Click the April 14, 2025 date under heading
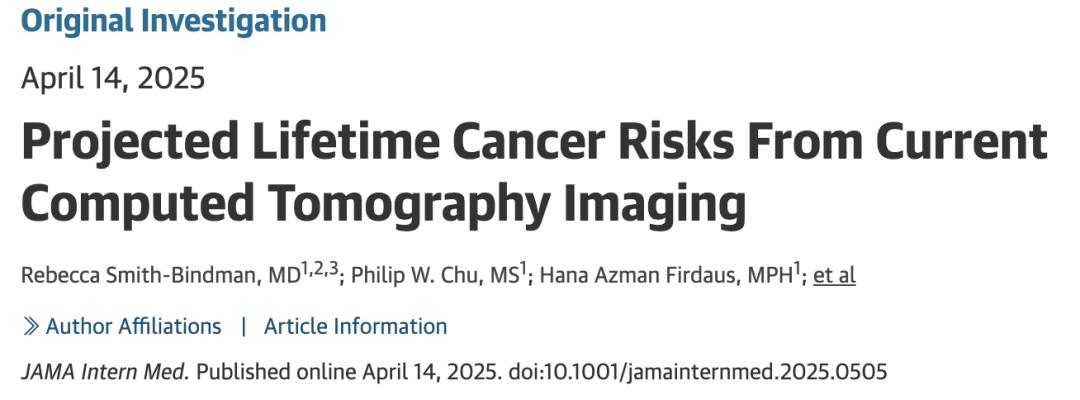The height and width of the screenshot is (400, 1080). tap(113, 78)
